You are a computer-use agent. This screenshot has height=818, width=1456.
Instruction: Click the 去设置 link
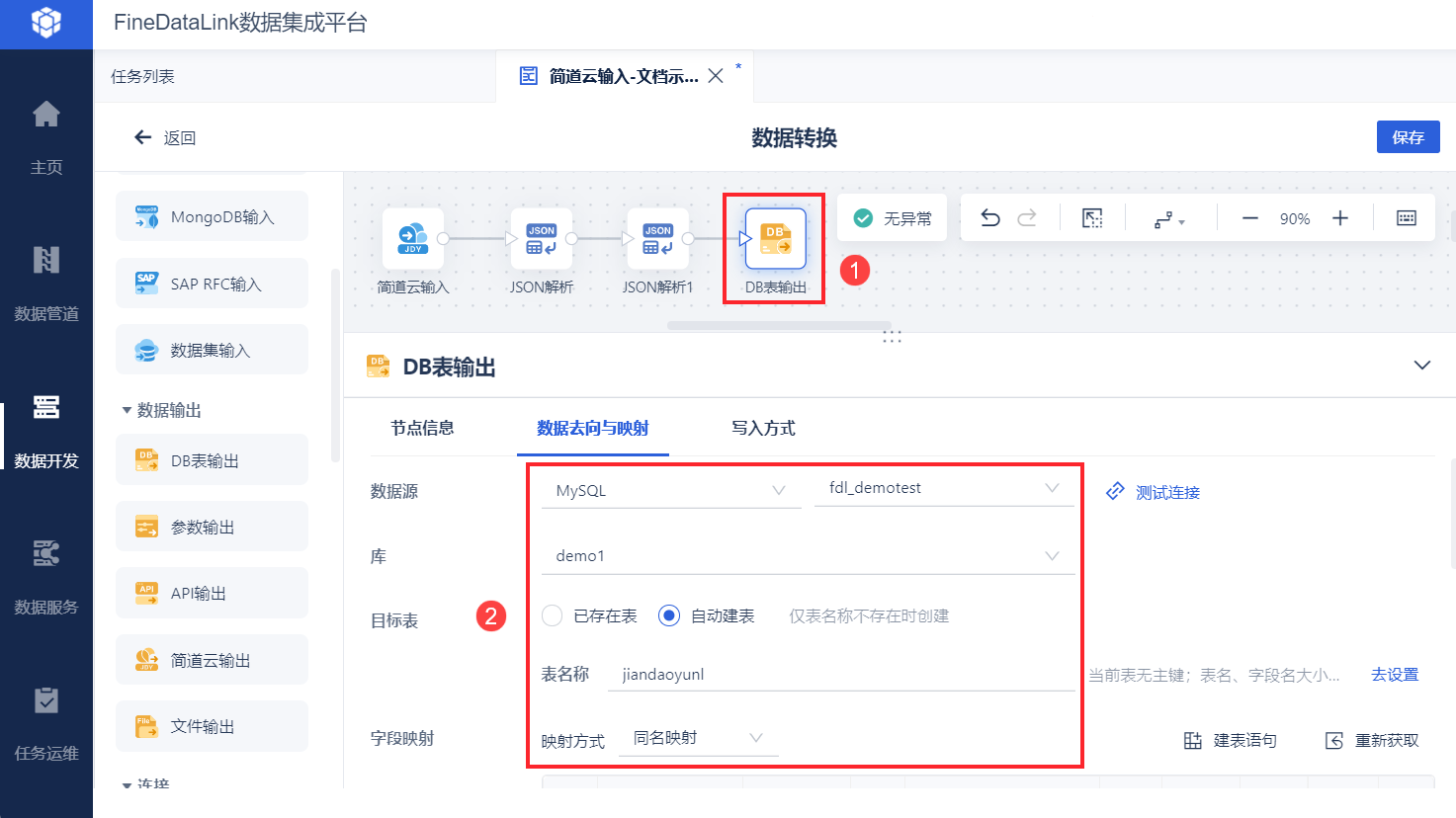(1395, 675)
